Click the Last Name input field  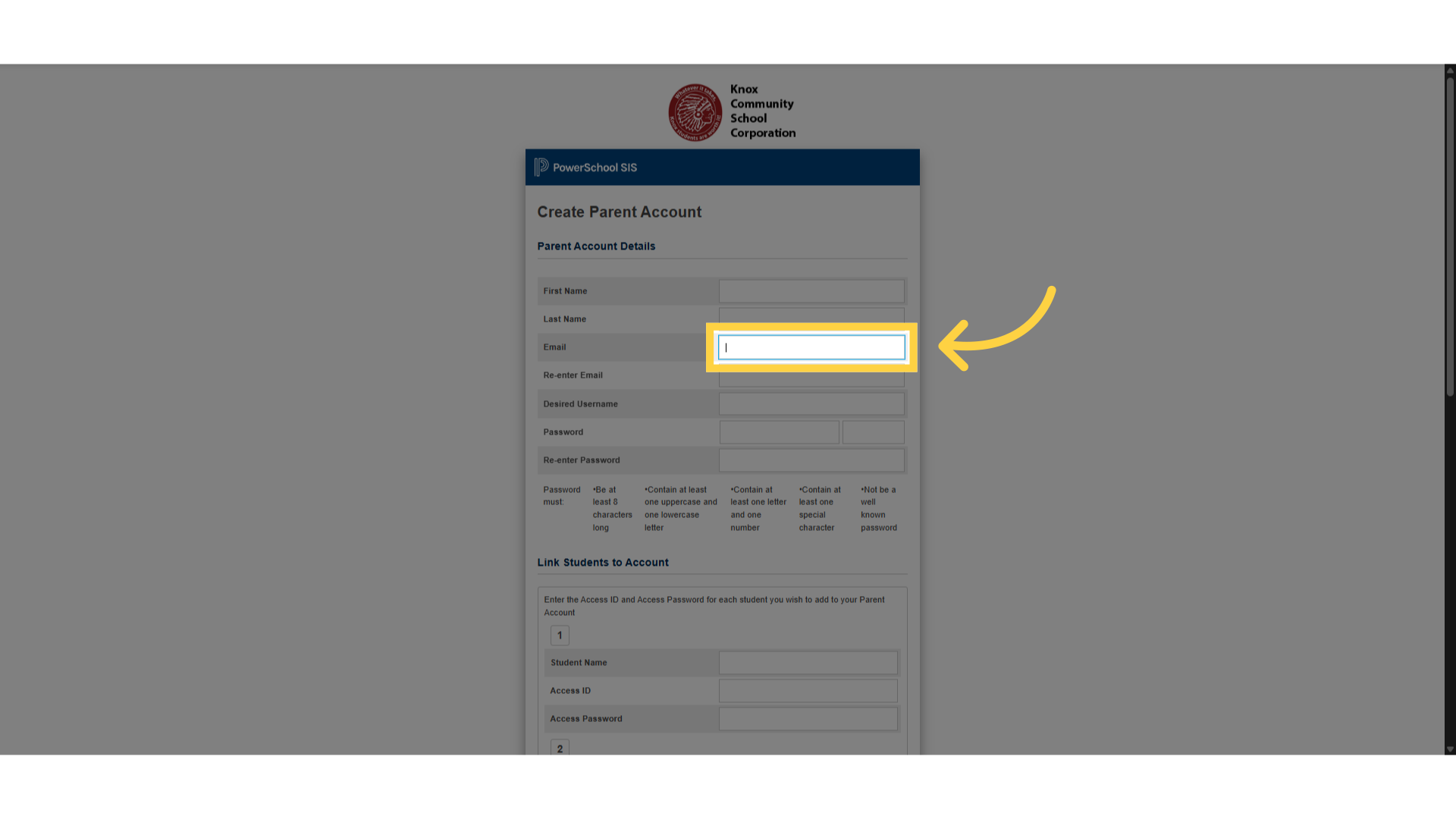click(x=811, y=315)
